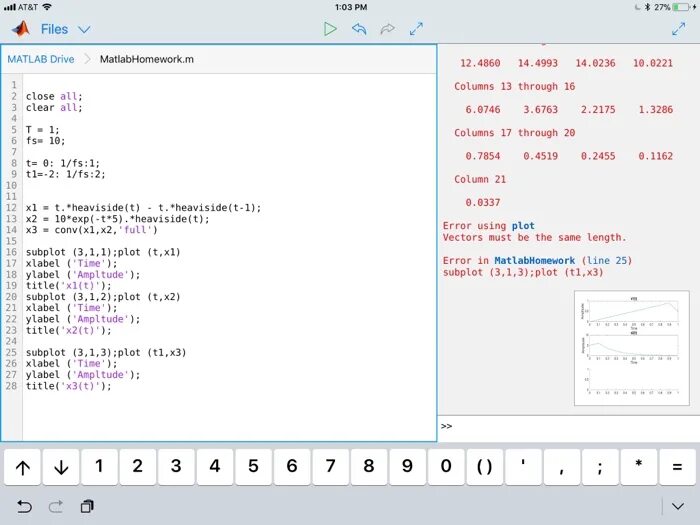Tap the number 1 key

(x=100, y=467)
